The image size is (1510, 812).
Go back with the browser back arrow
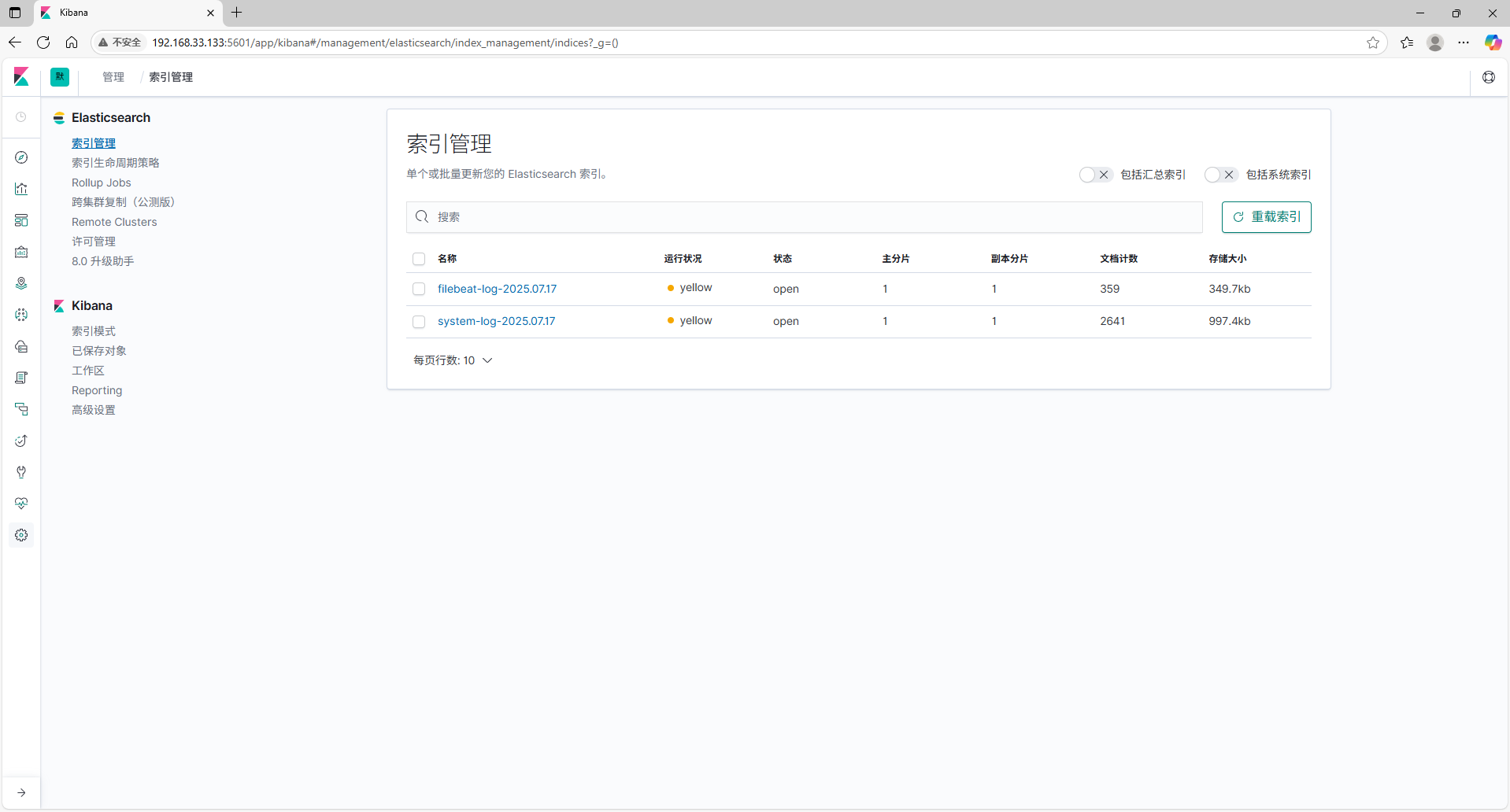pyautogui.click(x=15, y=42)
